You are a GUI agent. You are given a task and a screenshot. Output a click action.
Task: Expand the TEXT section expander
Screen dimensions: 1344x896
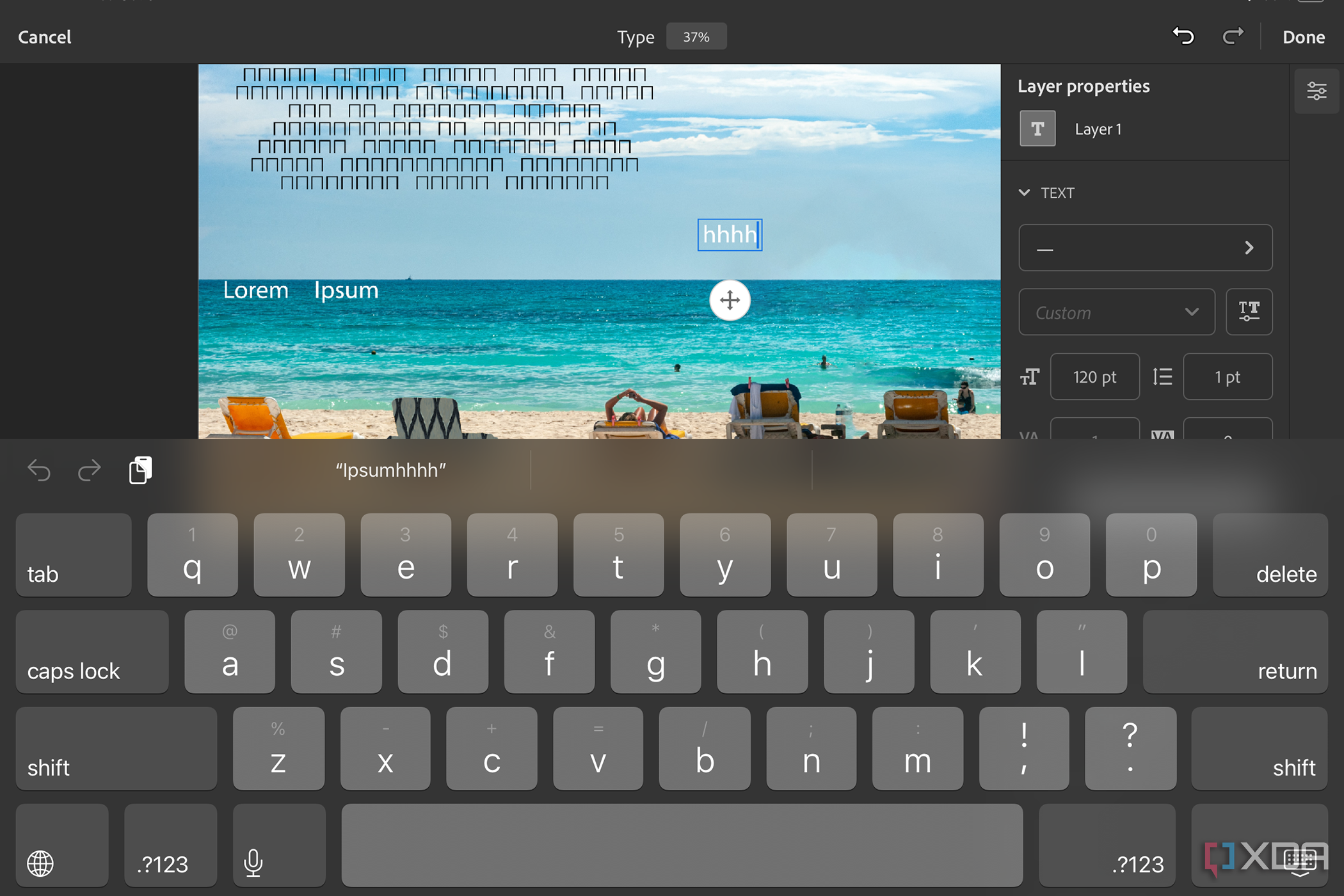point(1032,193)
